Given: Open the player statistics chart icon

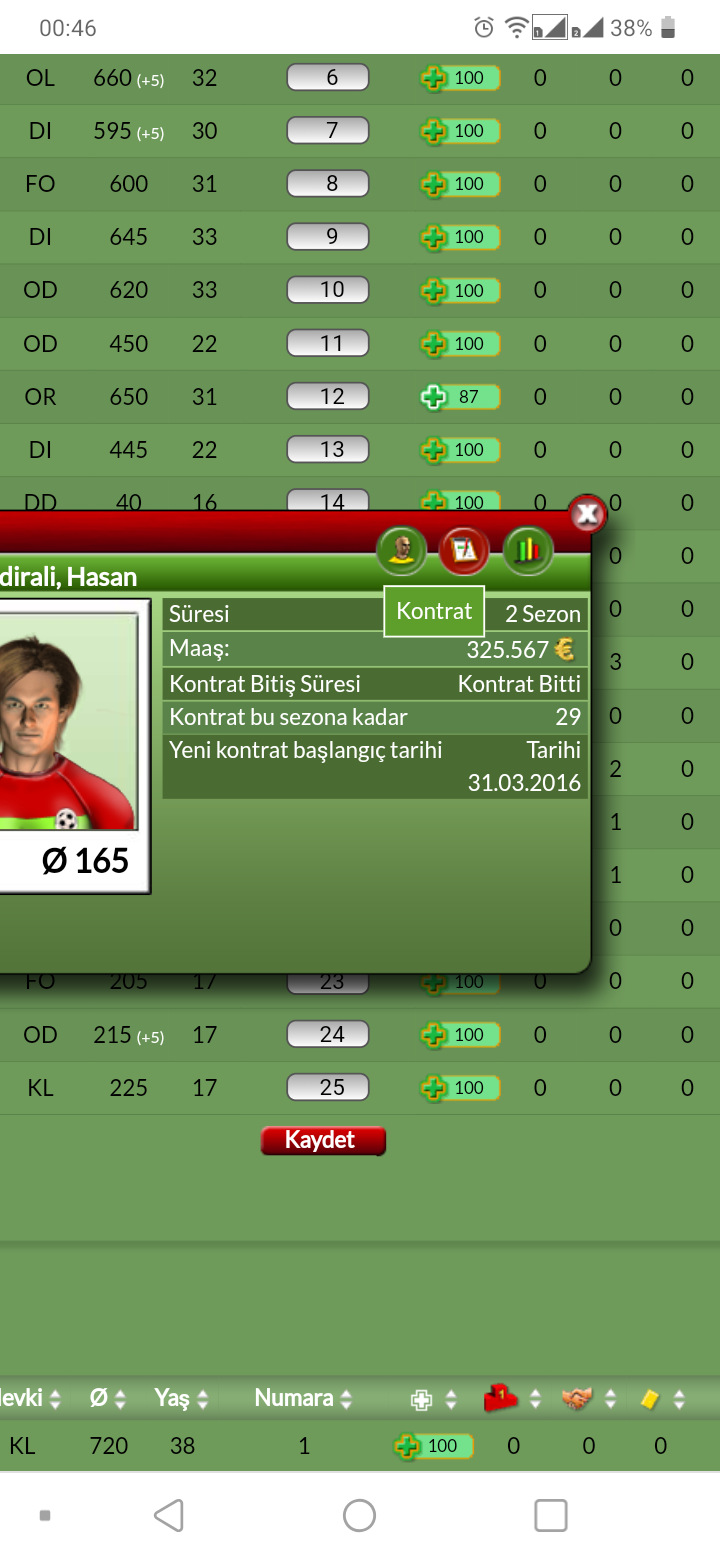Looking at the screenshot, I should [x=528, y=549].
